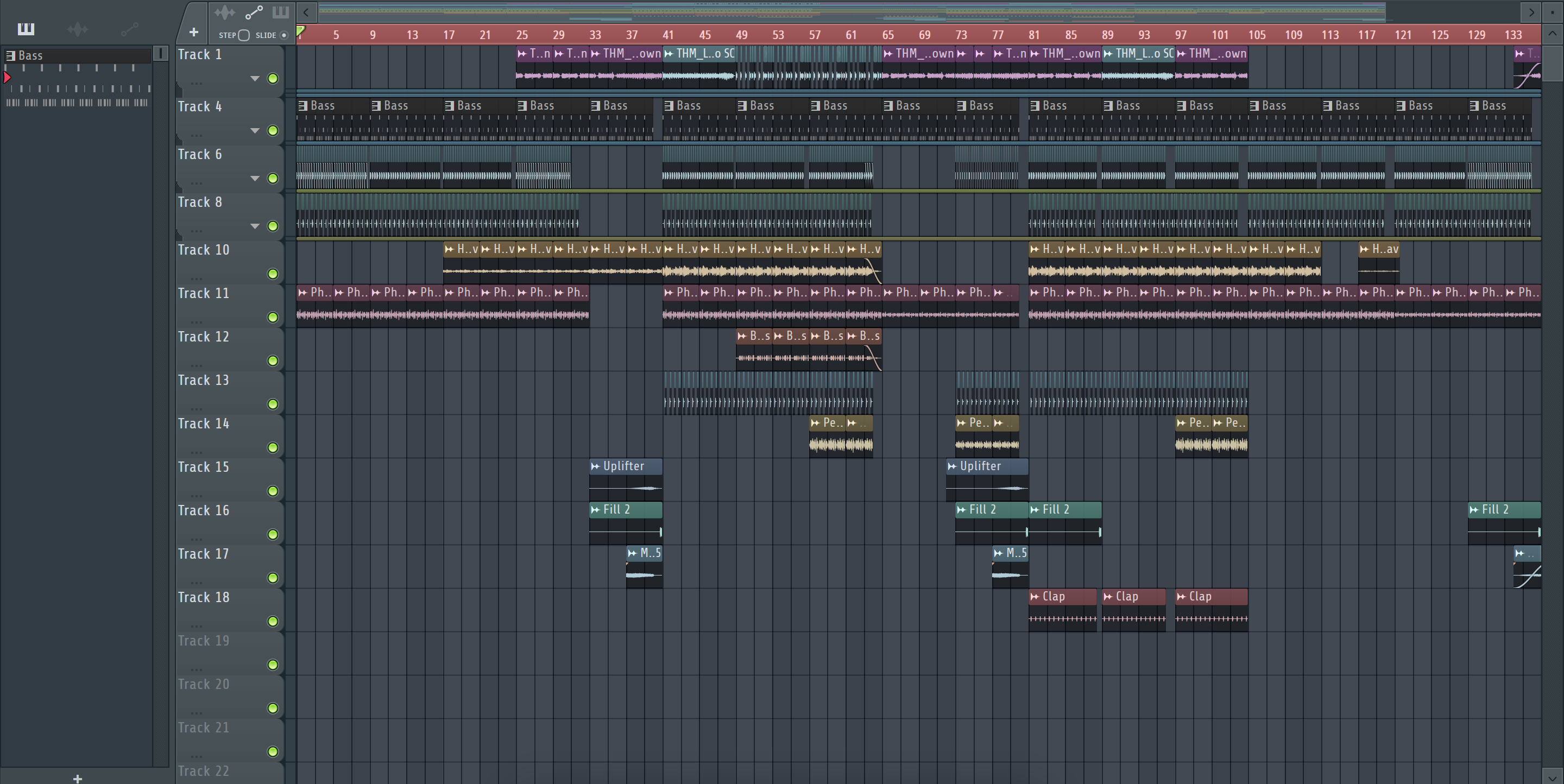
Task: Expand the Track 6 dropdown arrow
Action: pyautogui.click(x=255, y=179)
